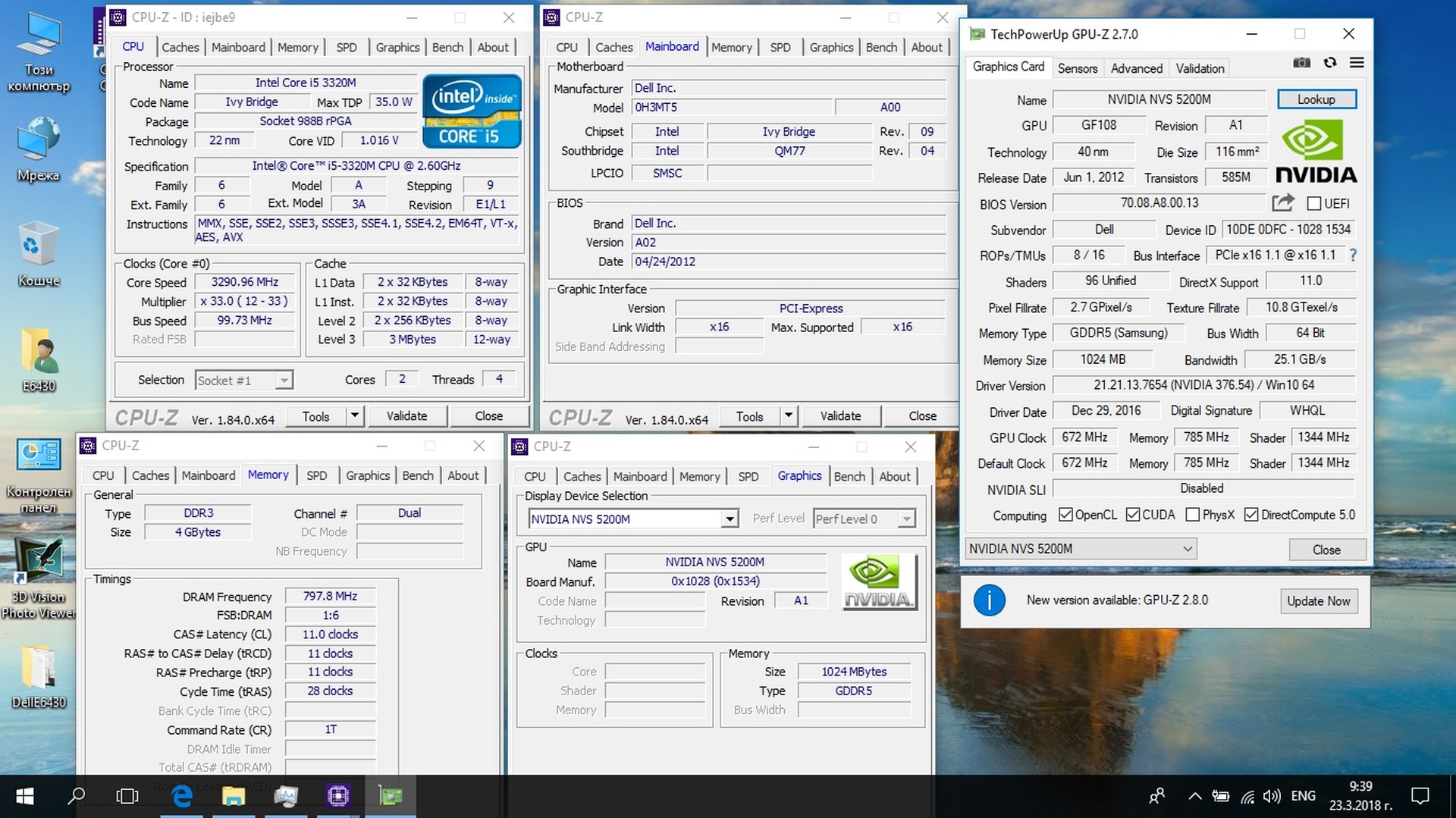Screen dimensions: 1456x818
Task: Select Bench tab in CPU-Z Graphics window
Action: (849, 476)
